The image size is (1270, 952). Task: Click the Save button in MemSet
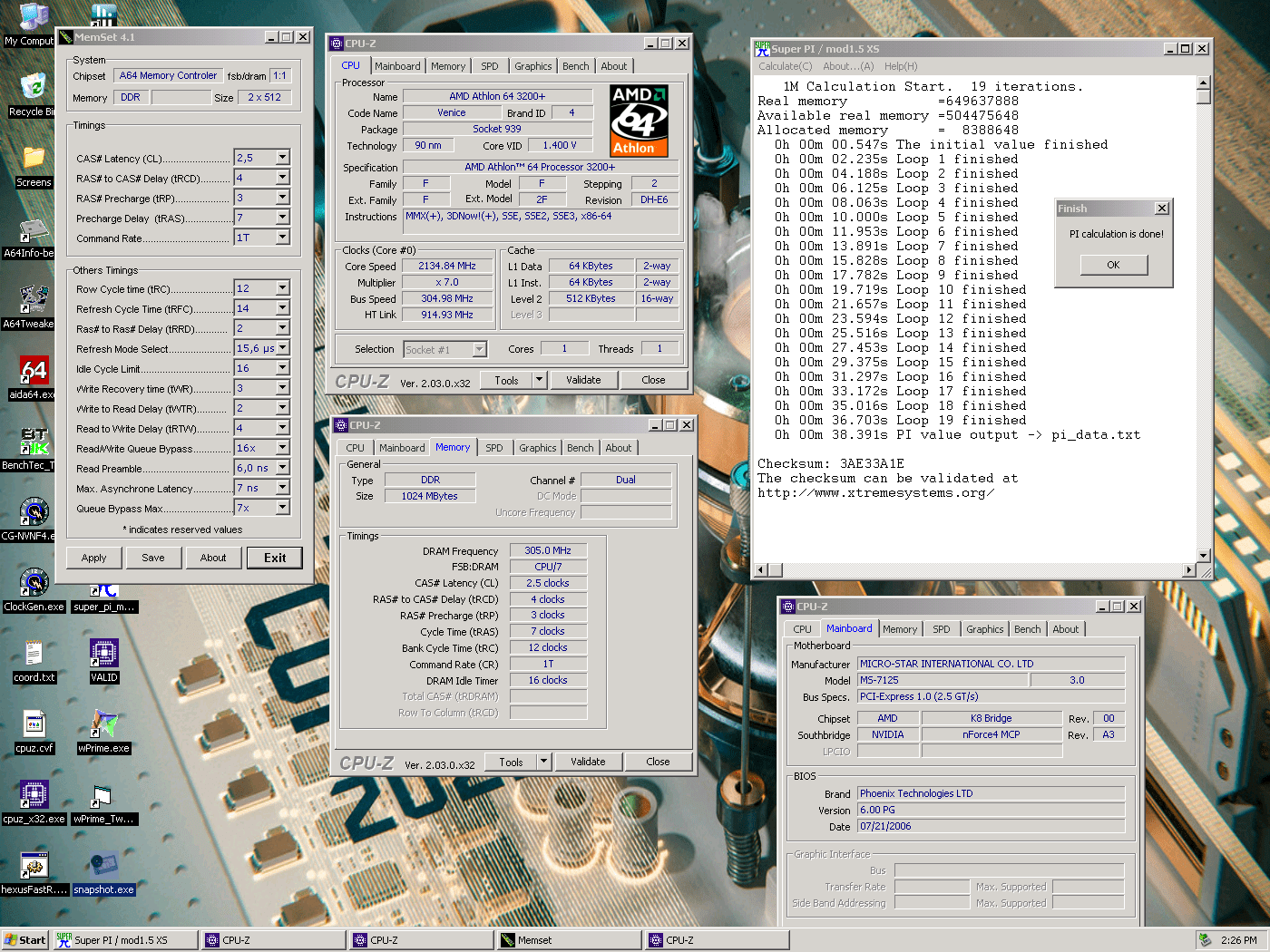click(x=153, y=558)
